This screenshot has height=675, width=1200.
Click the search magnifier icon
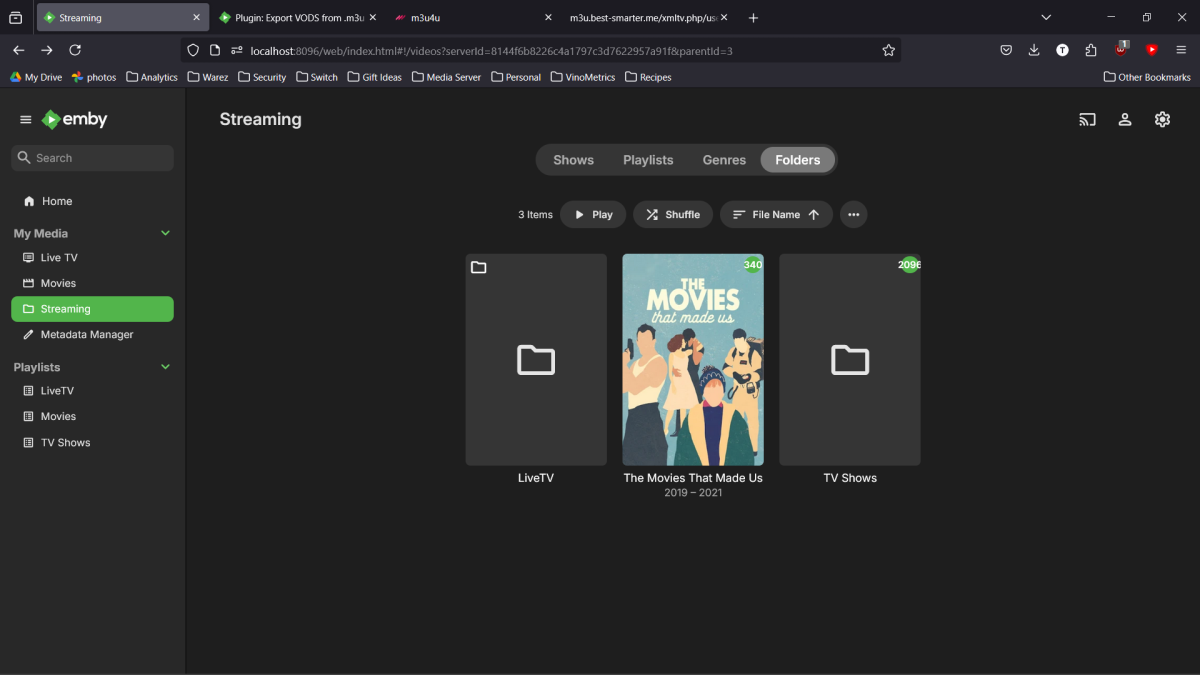(24, 158)
